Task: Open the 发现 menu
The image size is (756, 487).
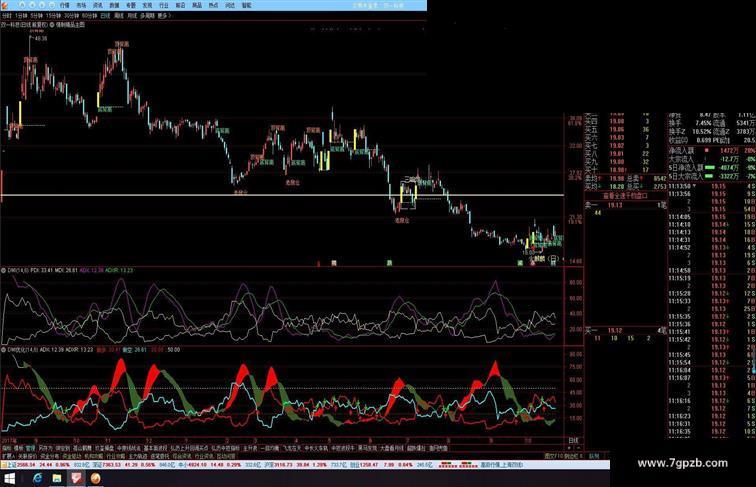Action: (148, 5)
